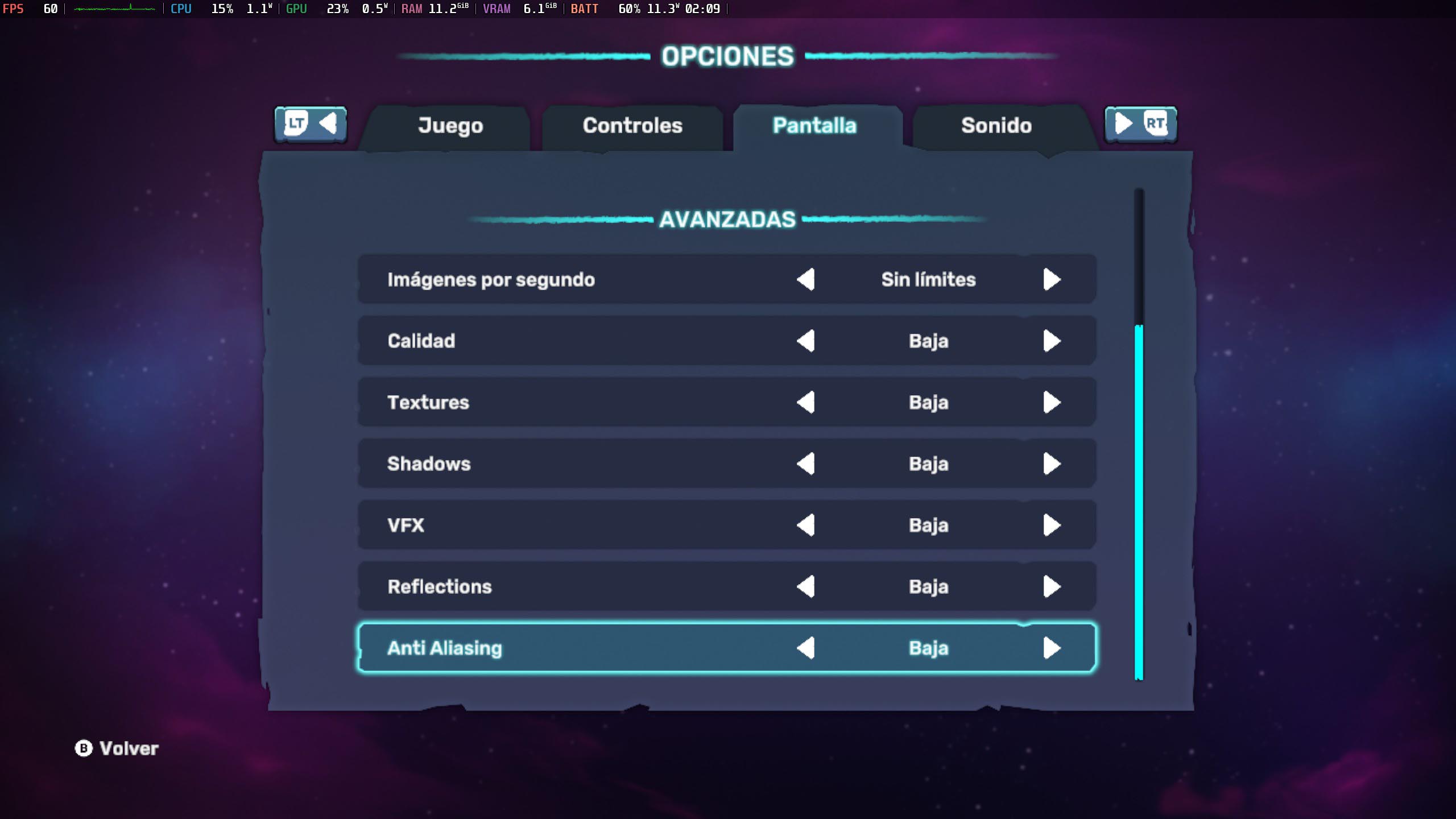
Task: Click the left arrow icon for Imágenes por segundo
Action: pyautogui.click(x=805, y=279)
